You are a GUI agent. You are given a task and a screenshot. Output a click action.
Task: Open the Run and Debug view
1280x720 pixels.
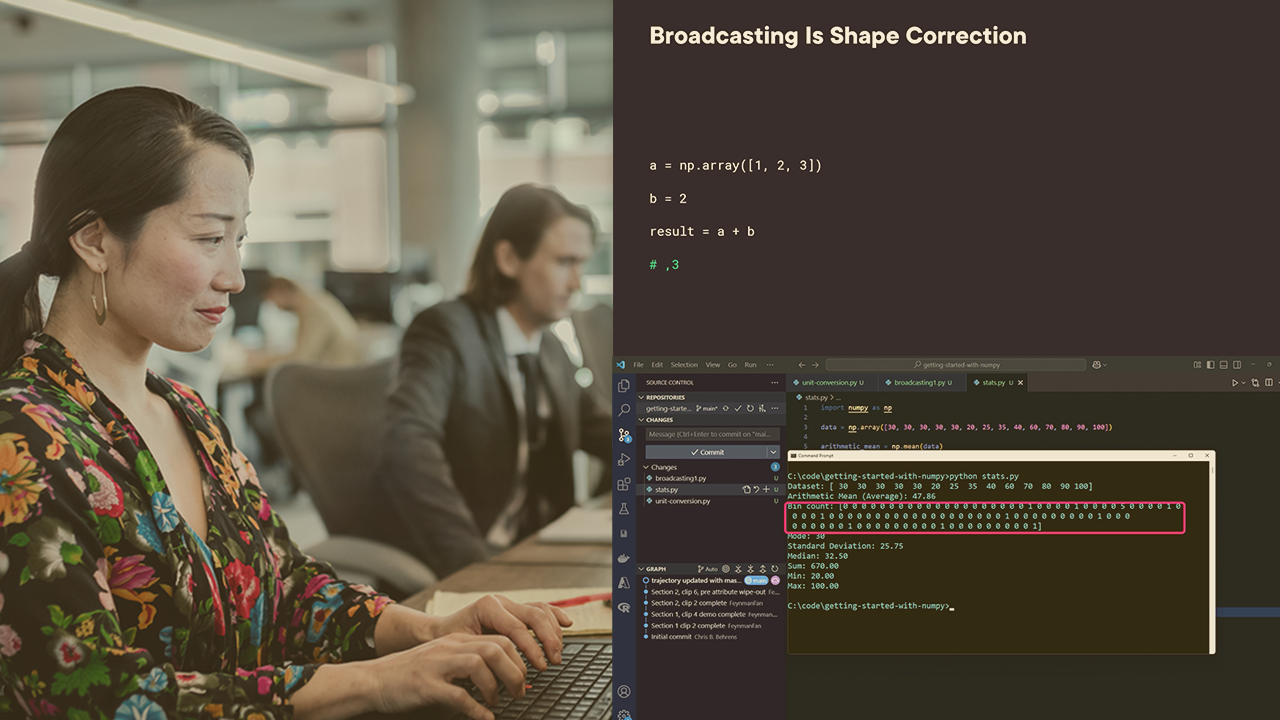click(624, 460)
